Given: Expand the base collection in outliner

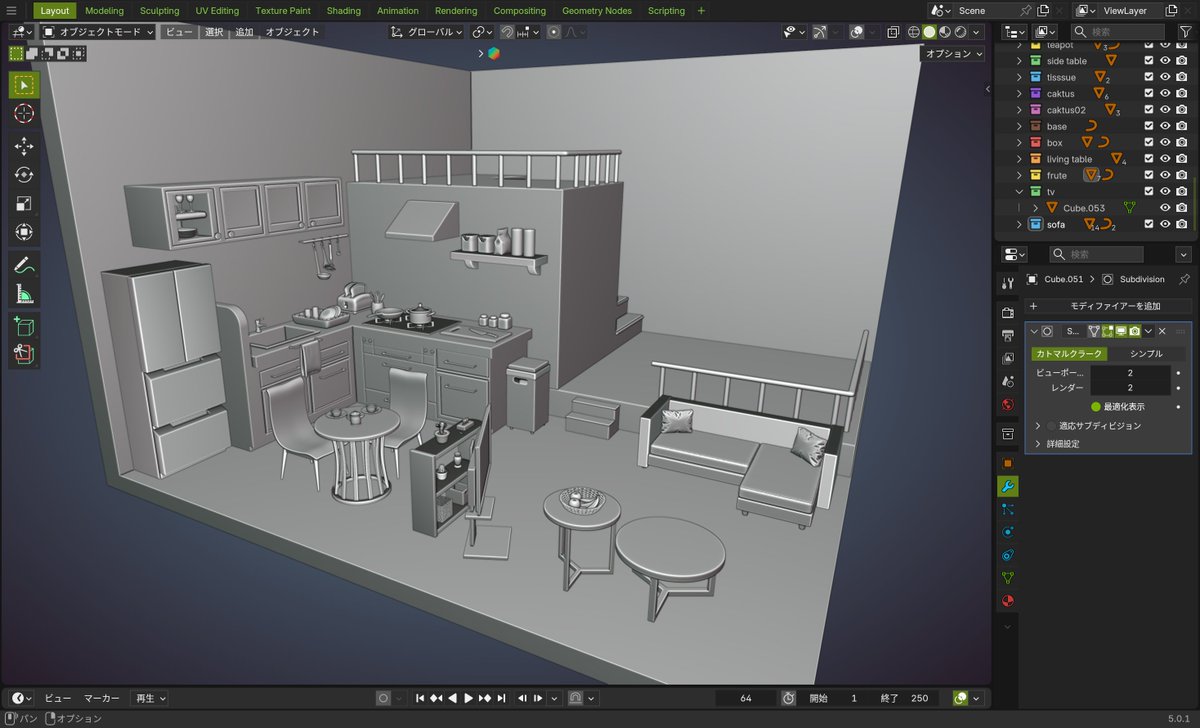Looking at the screenshot, I should pos(1019,127).
